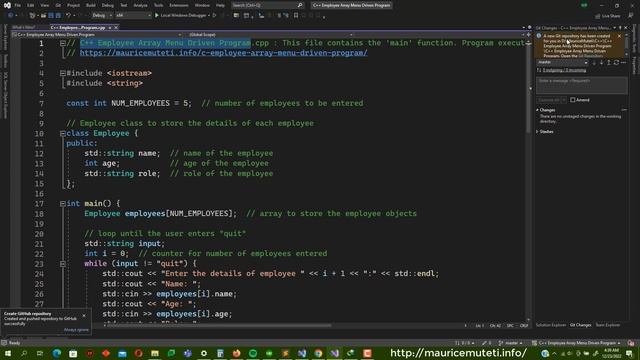Viewport: 640px width, 360px height.
Task: Open the Debug configuration dropdown
Action: point(102,16)
